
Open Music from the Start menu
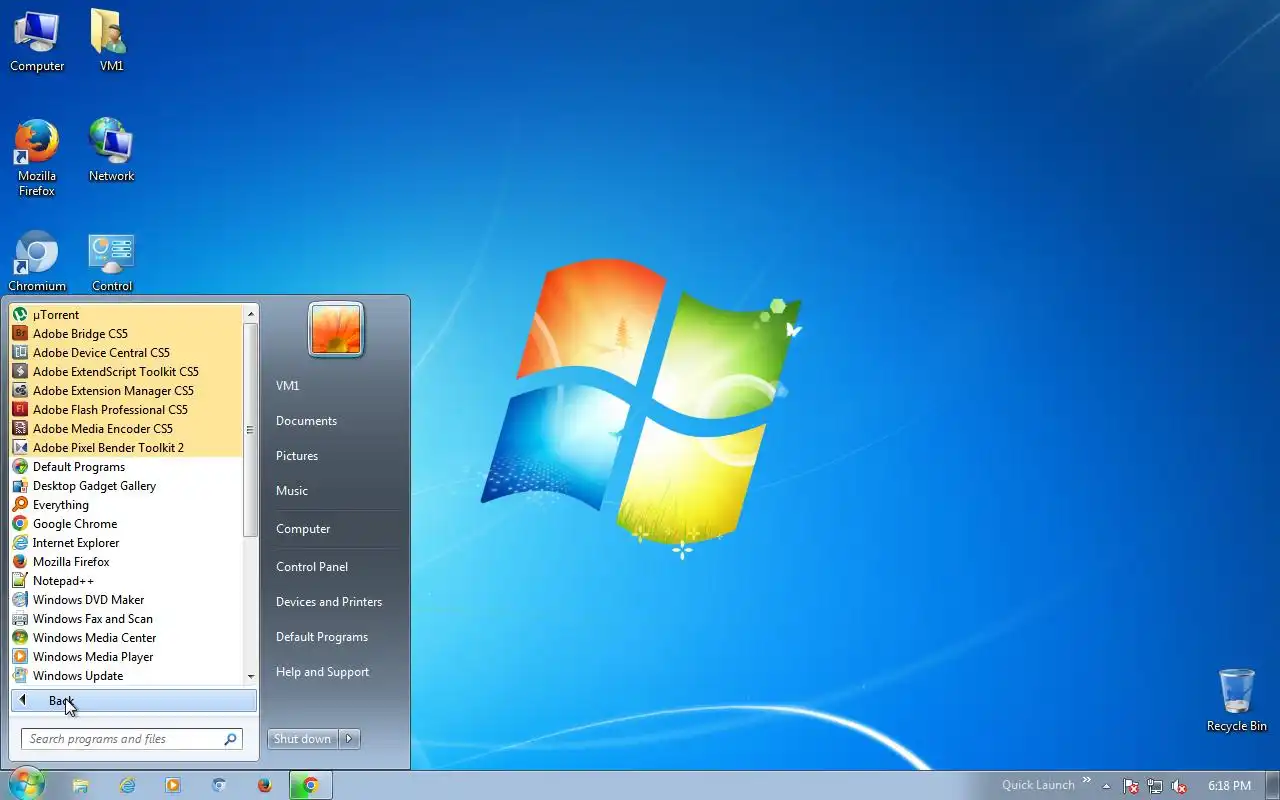[x=292, y=490]
